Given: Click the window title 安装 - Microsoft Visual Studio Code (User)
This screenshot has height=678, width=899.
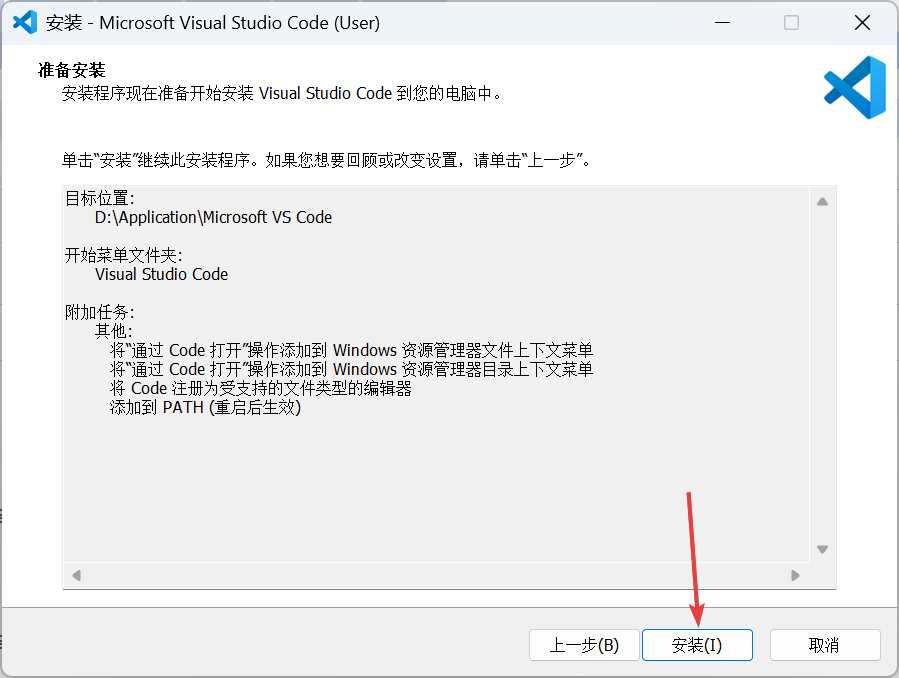Looking at the screenshot, I should point(213,23).
